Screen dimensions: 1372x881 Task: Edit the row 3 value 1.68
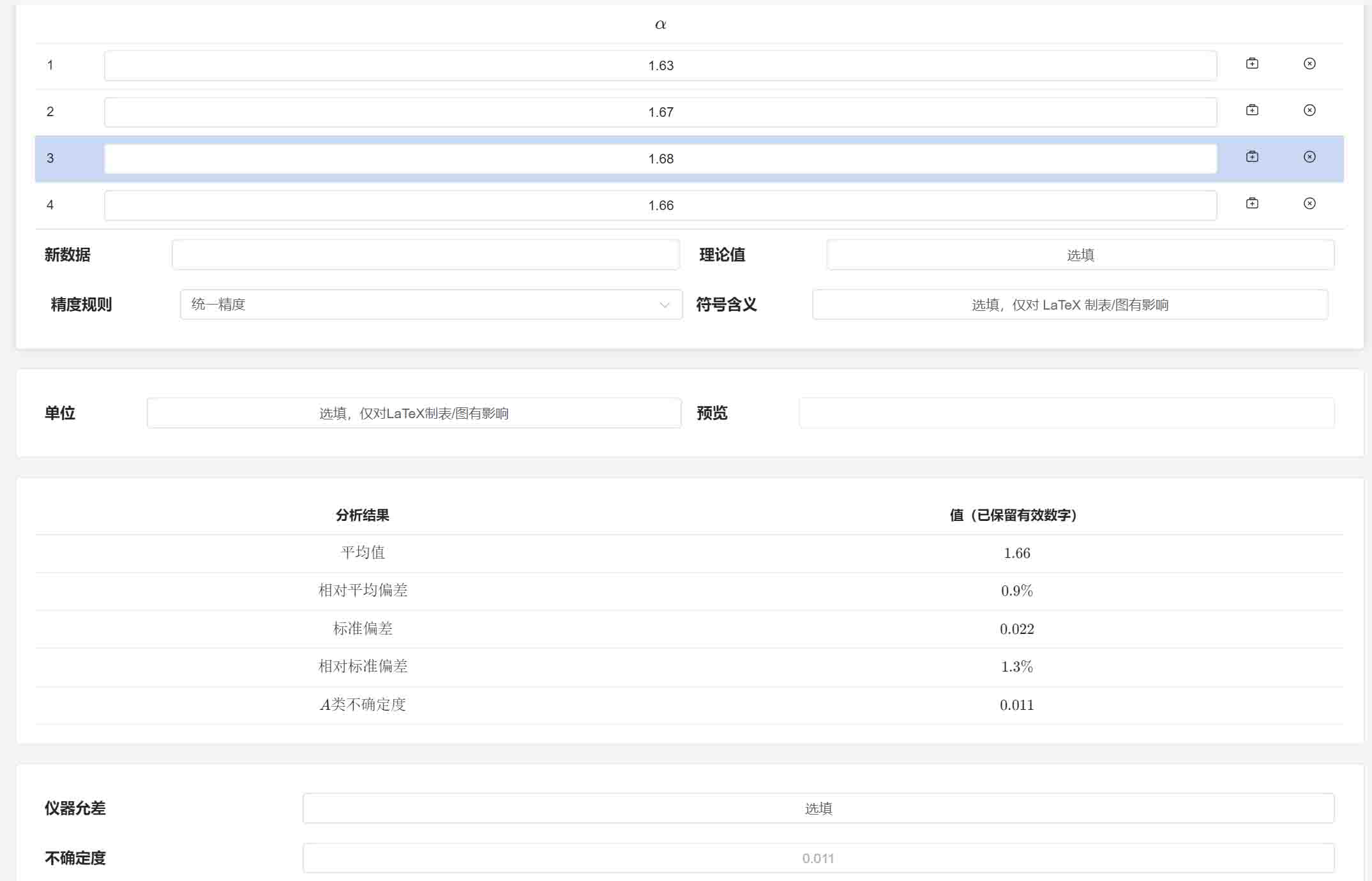[660, 159]
